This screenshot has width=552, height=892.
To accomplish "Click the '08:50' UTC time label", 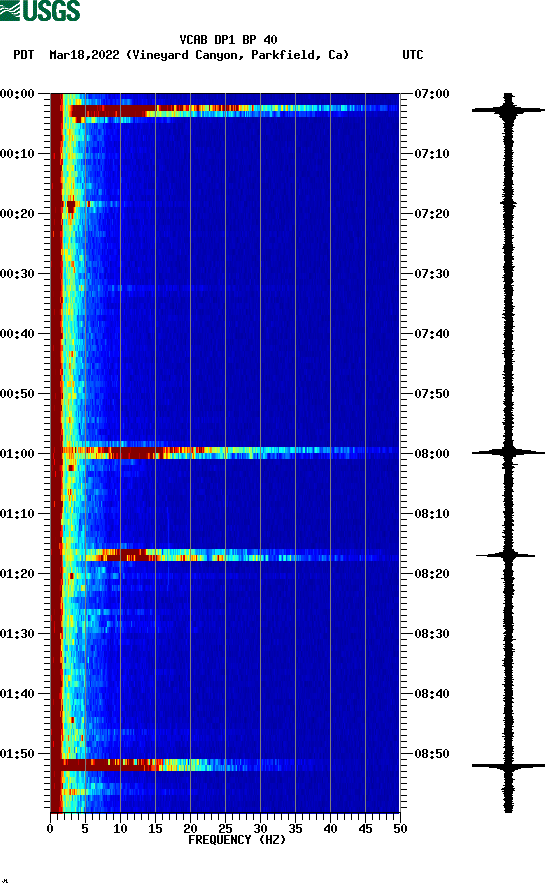I will [432, 754].
